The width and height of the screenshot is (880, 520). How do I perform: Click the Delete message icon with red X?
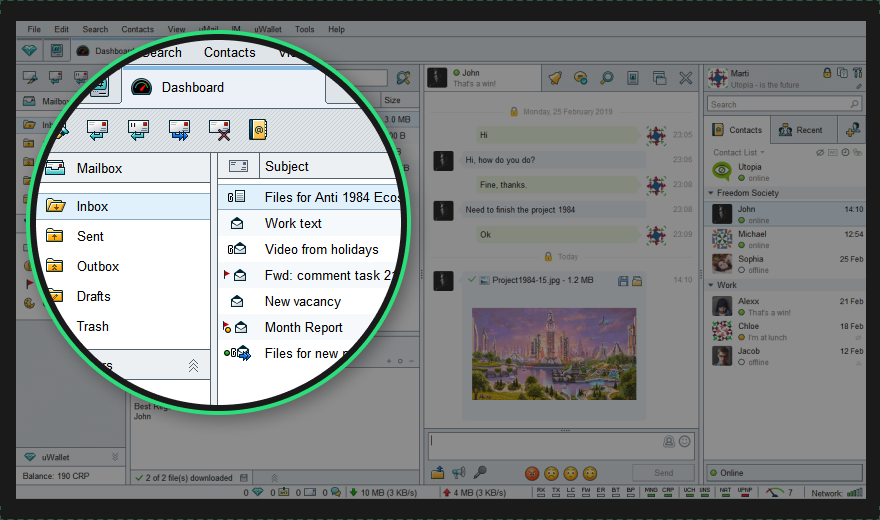click(x=219, y=130)
